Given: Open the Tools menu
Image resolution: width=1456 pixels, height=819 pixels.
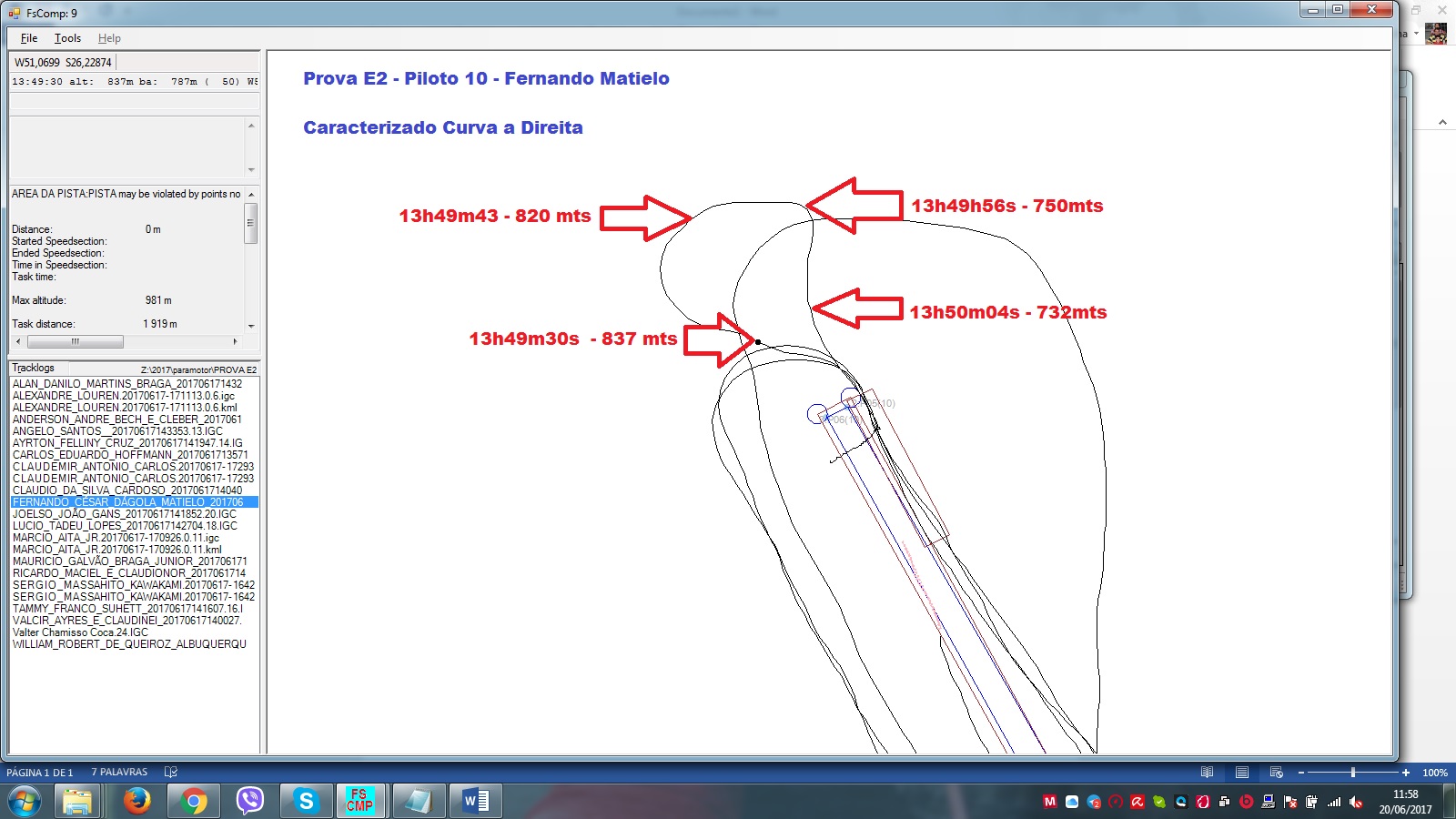Looking at the screenshot, I should coord(67,38).
